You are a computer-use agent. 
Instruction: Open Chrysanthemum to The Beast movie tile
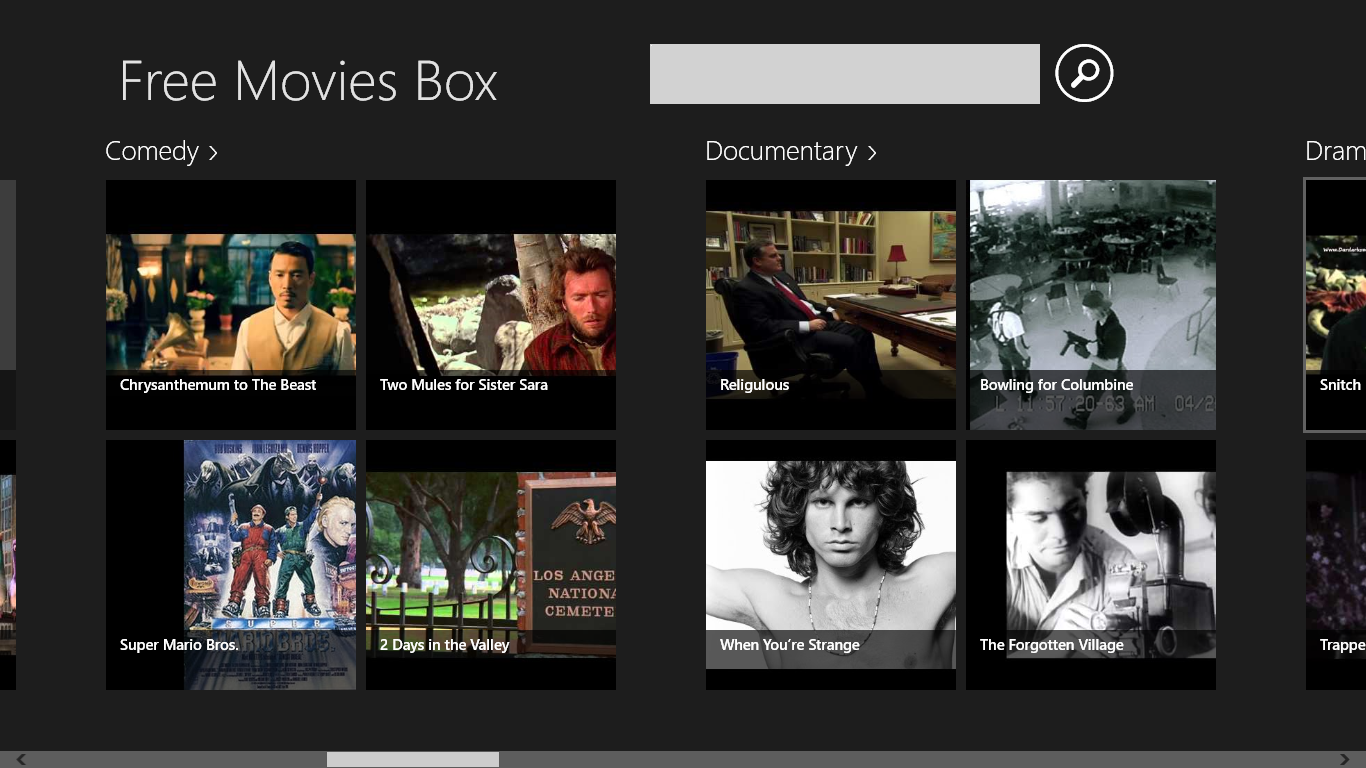click(231, 305)
